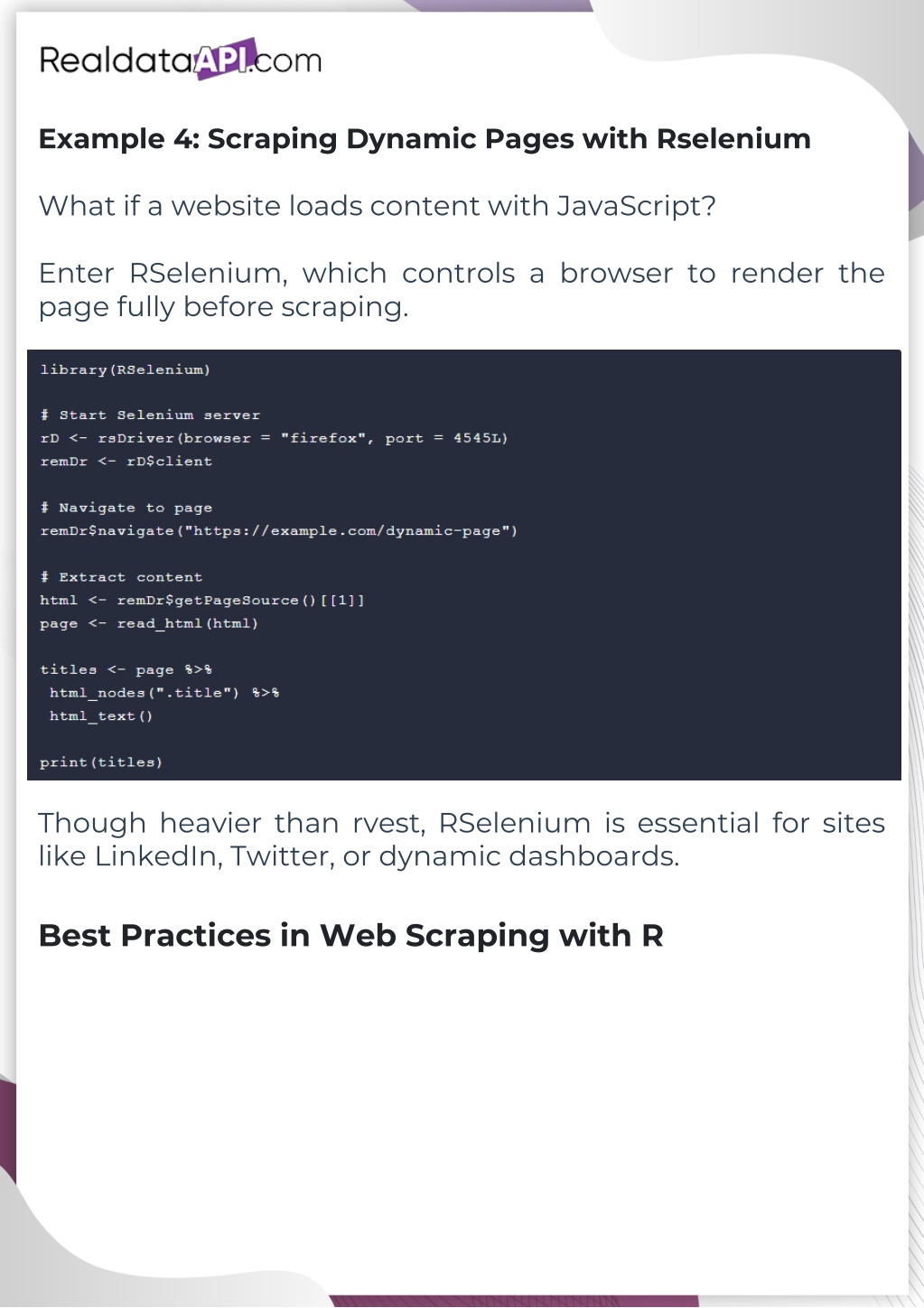Click the JavaScript question sentence
Screen dimensions: 924x1308
[x=377, y=206]
